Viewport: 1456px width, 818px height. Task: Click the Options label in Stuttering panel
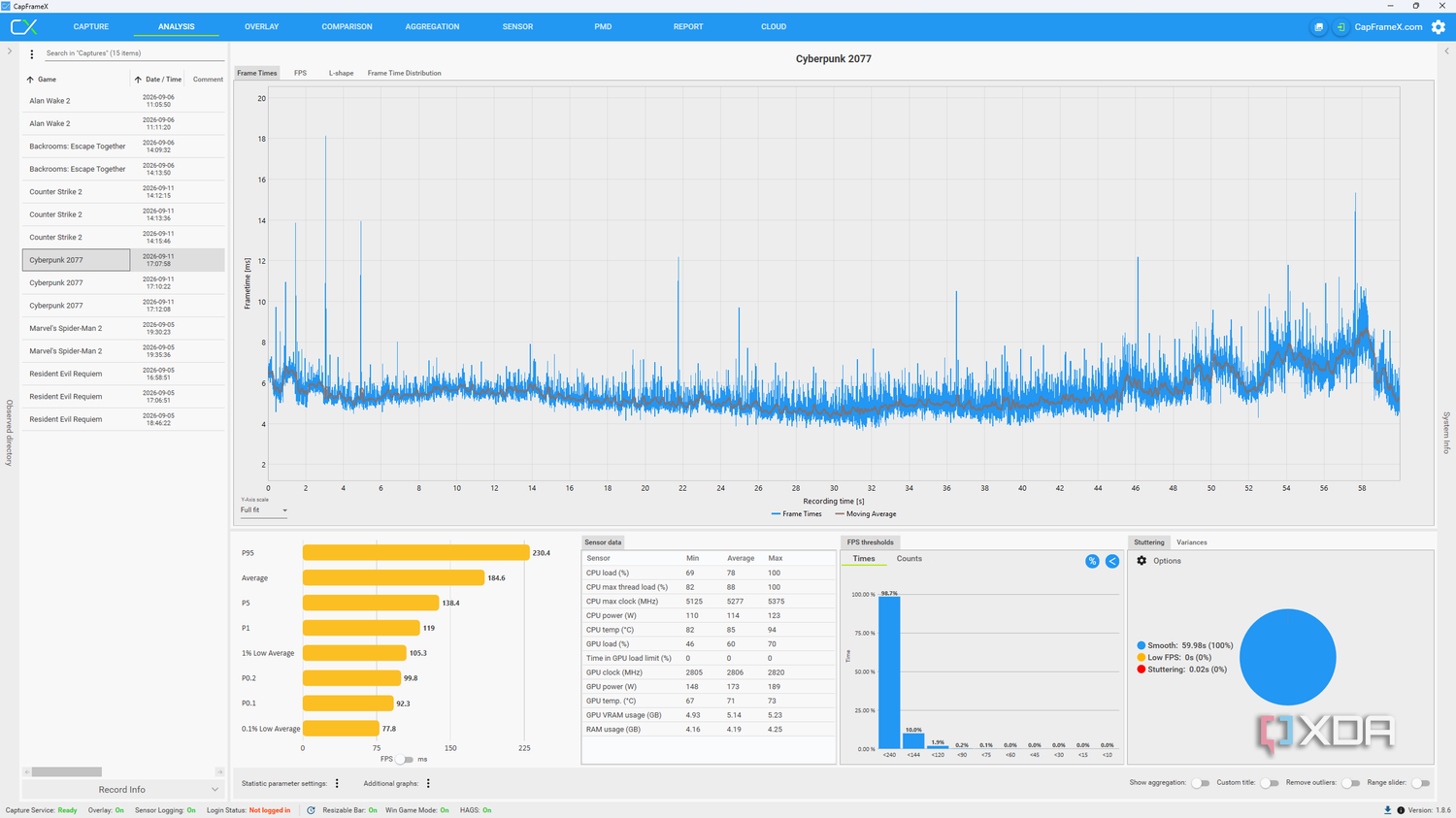(1167, 561)
